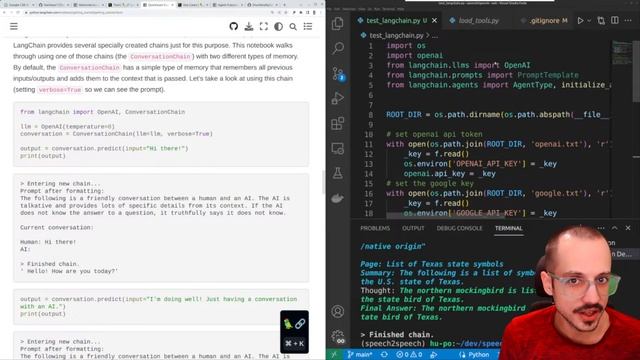Open errors and warnings count in status bar
Viewport: 640px width, 360px height.
409,354
